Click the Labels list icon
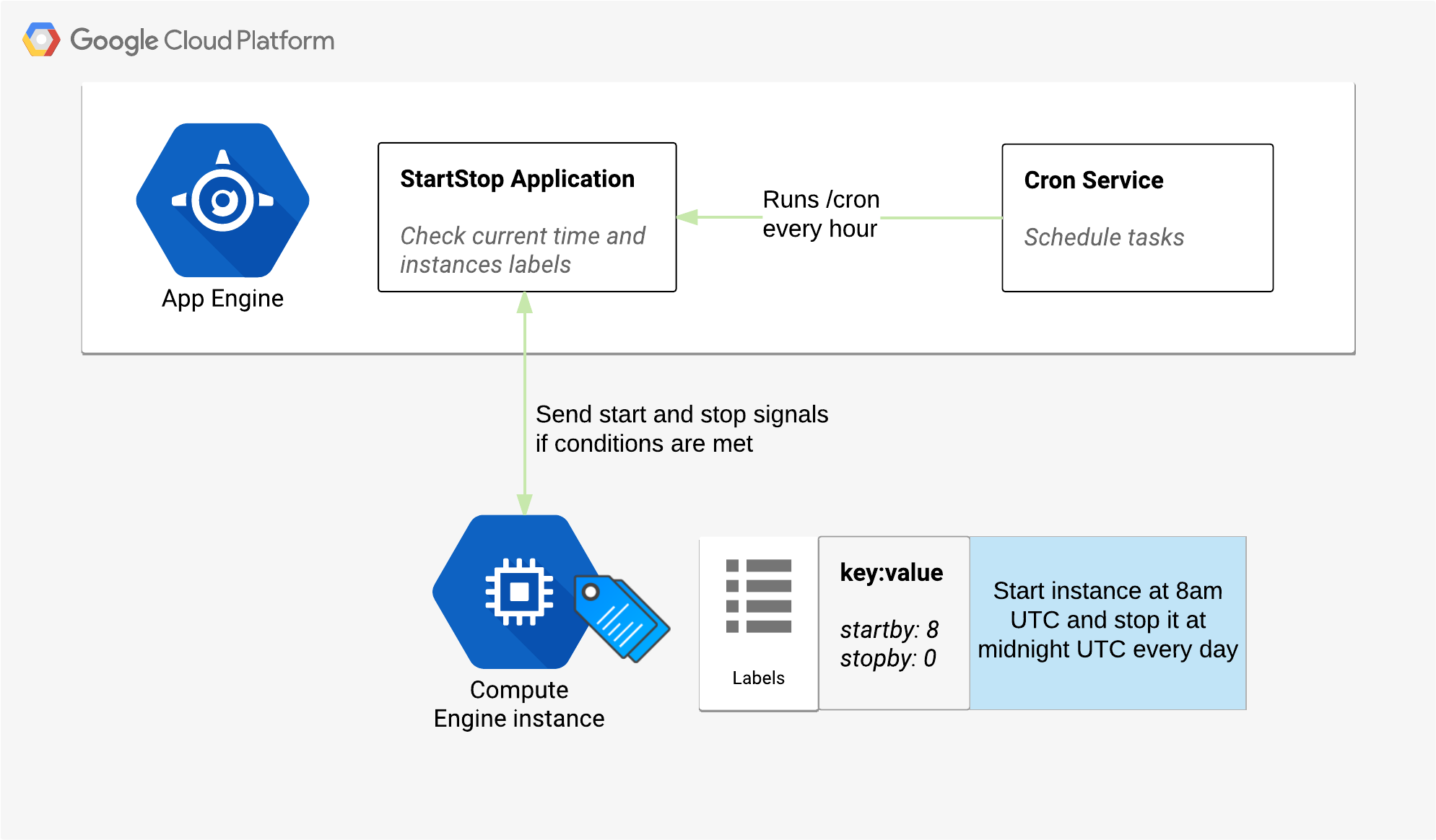The image size is (1436, 840). tap(758, 596)
